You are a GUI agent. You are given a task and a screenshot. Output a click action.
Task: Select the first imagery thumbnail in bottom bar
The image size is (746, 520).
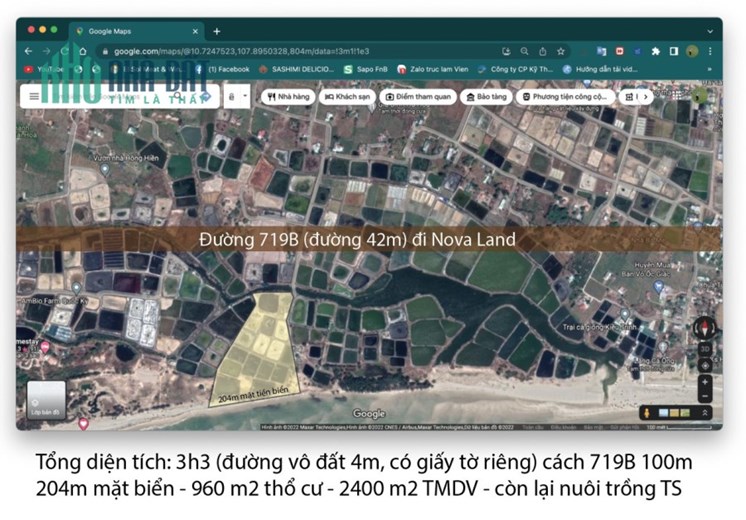pos(663,413)
